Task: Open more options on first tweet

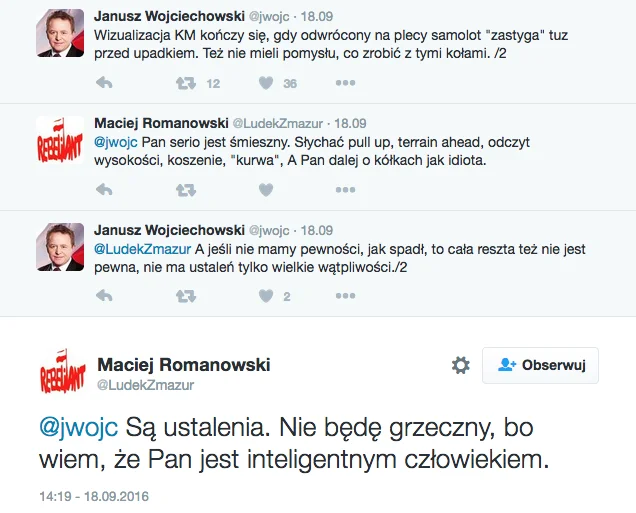Action: pyautogui.click(x=345, y=83)
